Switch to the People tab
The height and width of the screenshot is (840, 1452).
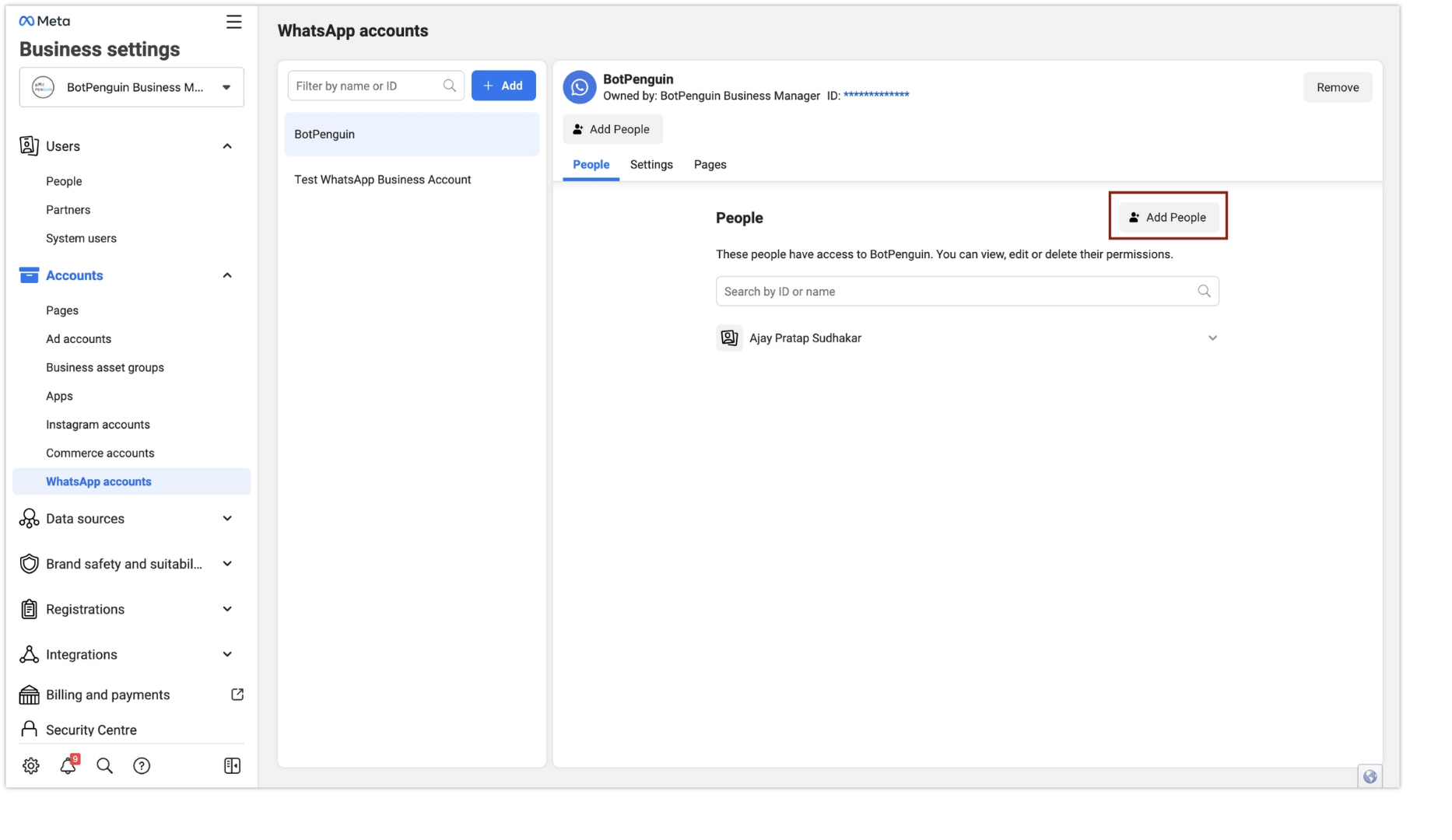591,165
